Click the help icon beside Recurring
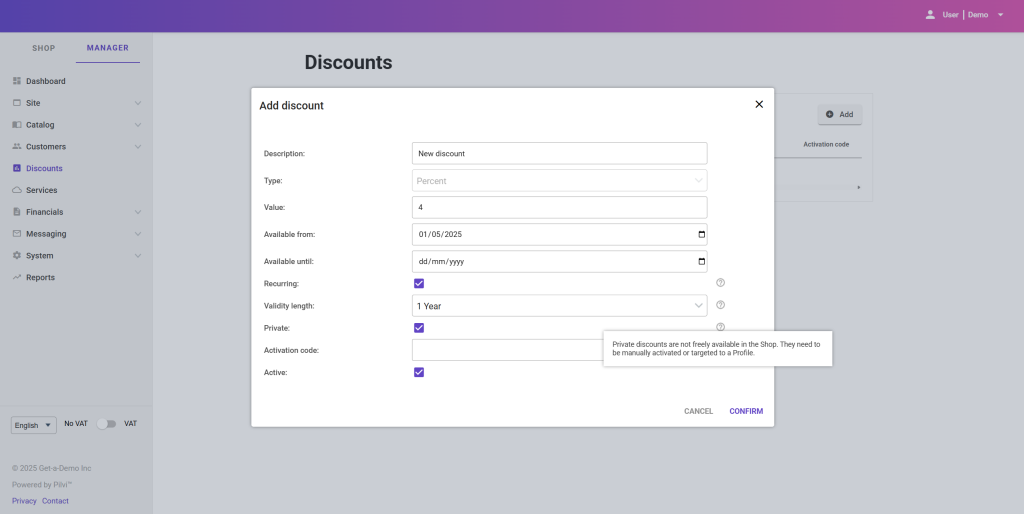 [720, 283]
